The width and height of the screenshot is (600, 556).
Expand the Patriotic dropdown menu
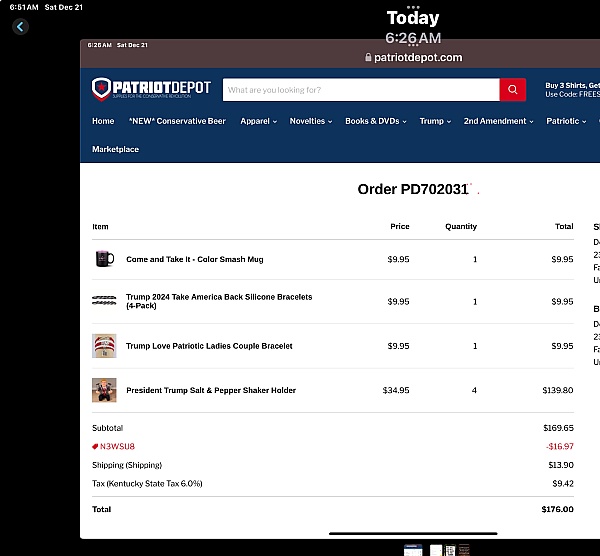coord(566,121)
